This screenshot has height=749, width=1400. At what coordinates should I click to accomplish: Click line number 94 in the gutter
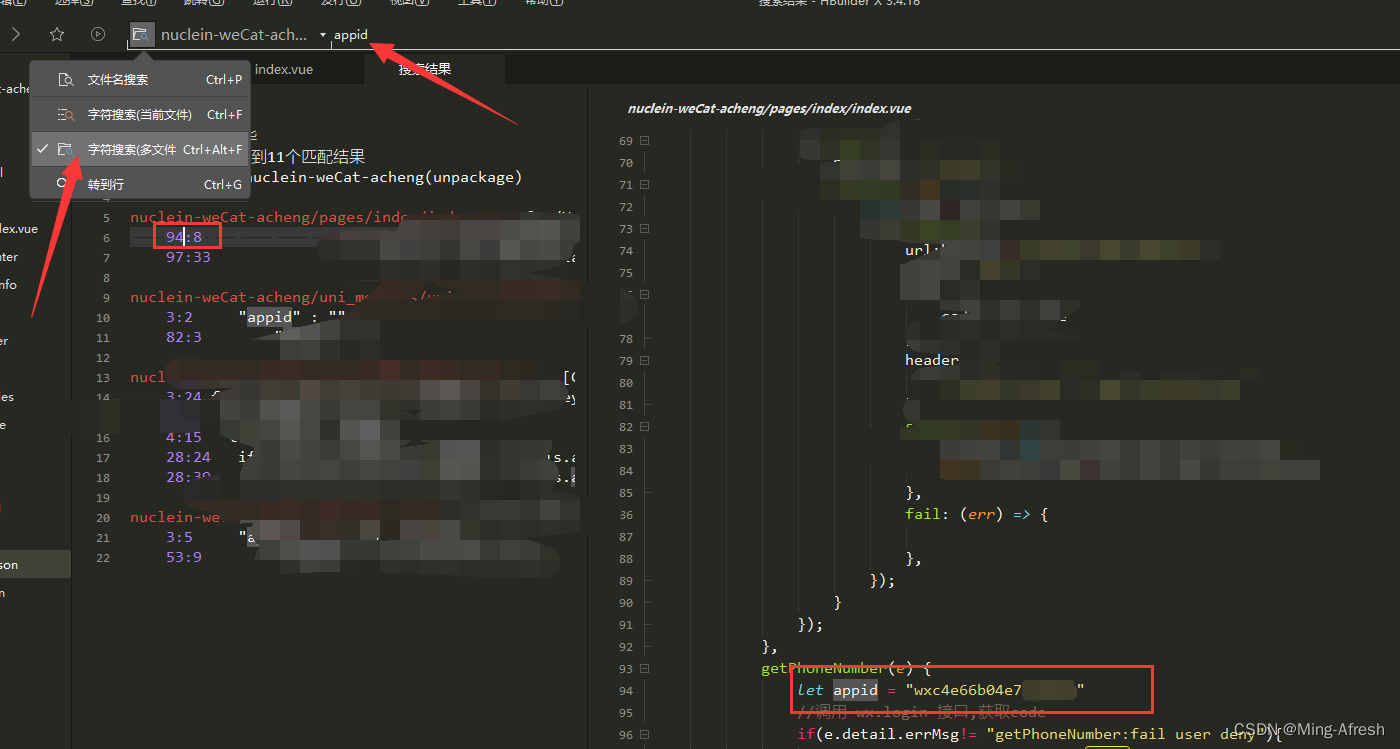(x=626, y=691)
